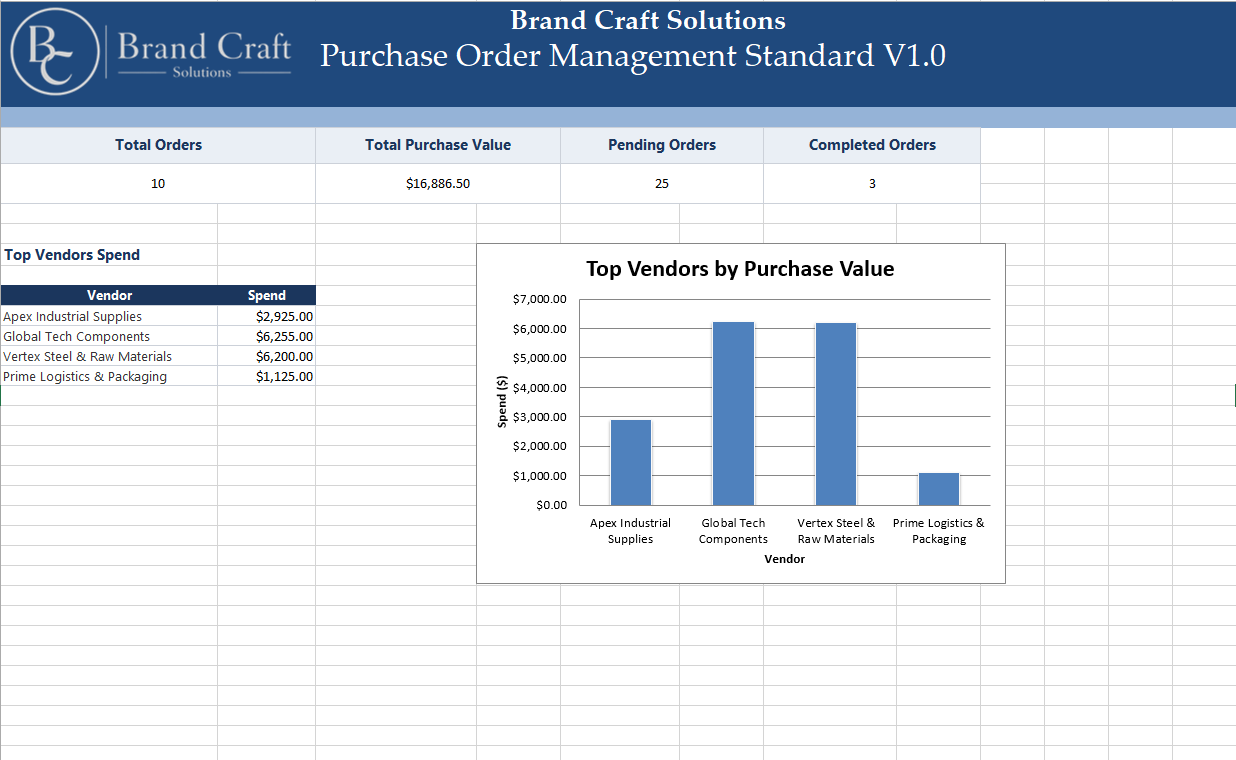Click the $4,000.00 axis label
The width and height of the screenshot is (1236, 760).
point(540,388)
